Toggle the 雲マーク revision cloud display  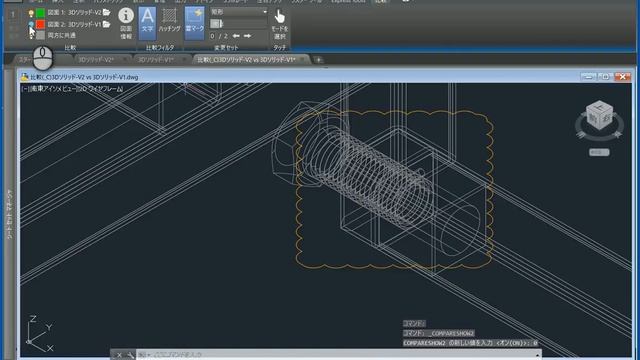[195, 23]
